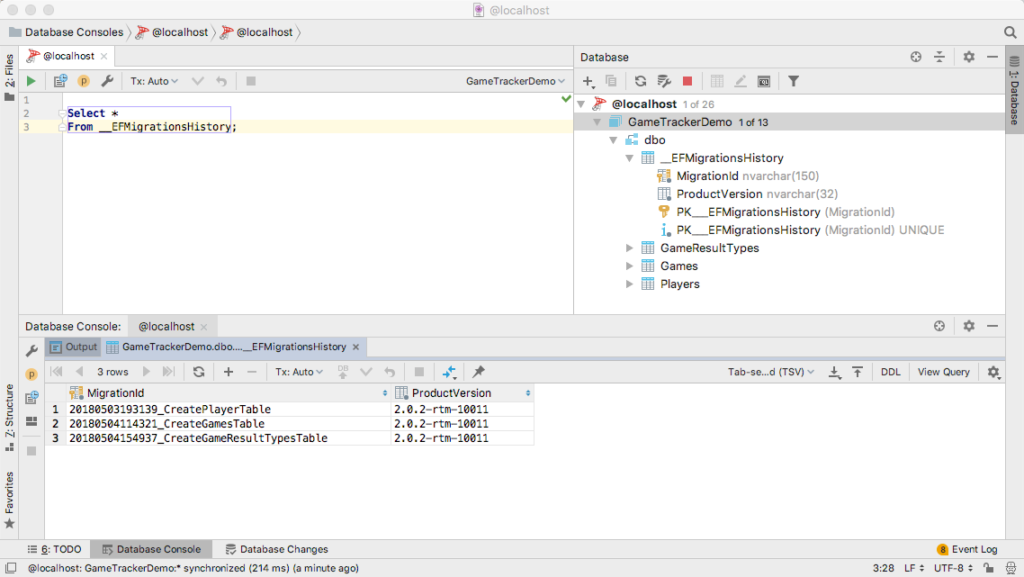1024x577 pixels.
Task: Export result data using download arrow icon
Action: tap(836, 371)
